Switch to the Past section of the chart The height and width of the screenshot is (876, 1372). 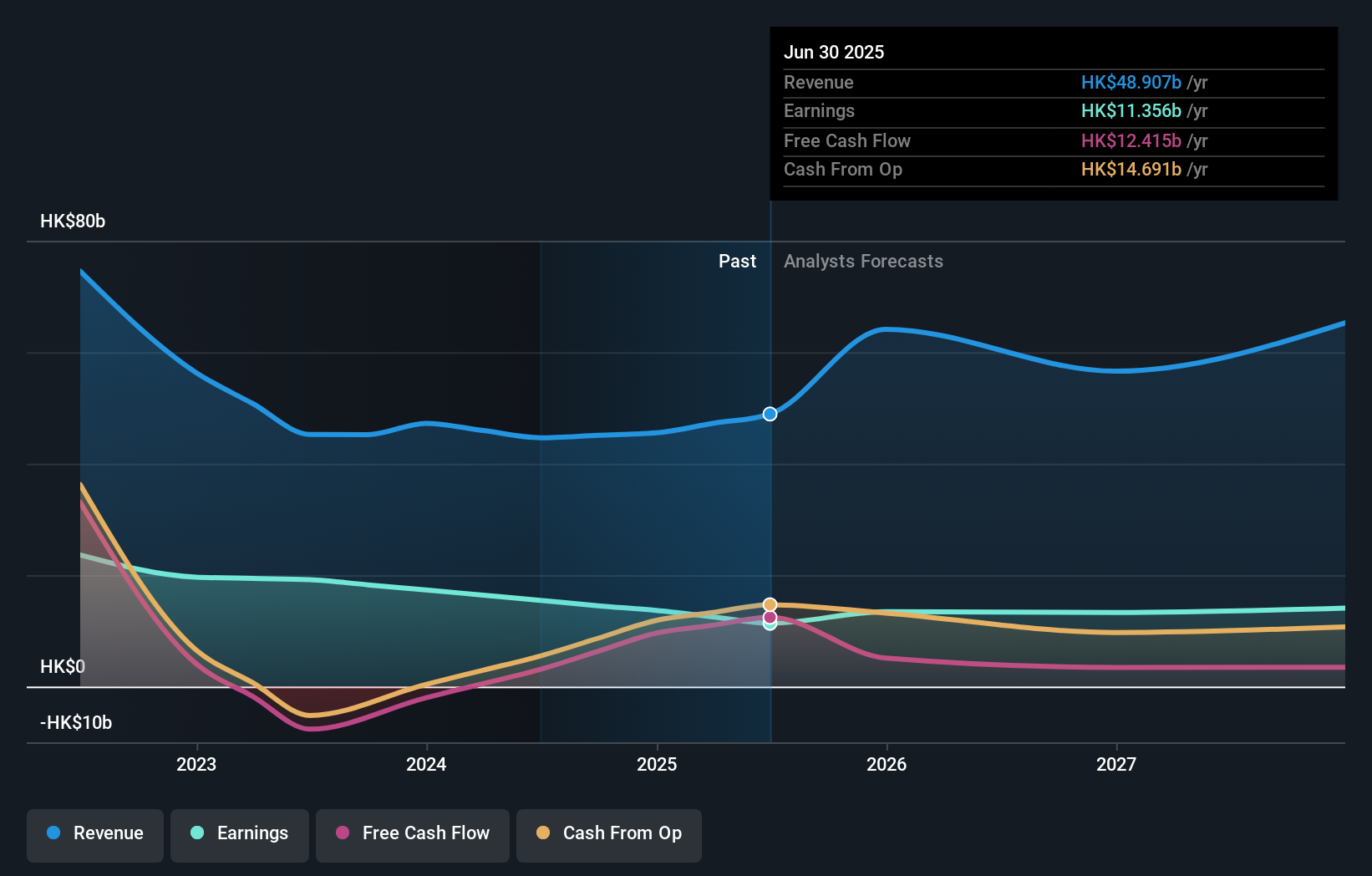tap(737, 261)
